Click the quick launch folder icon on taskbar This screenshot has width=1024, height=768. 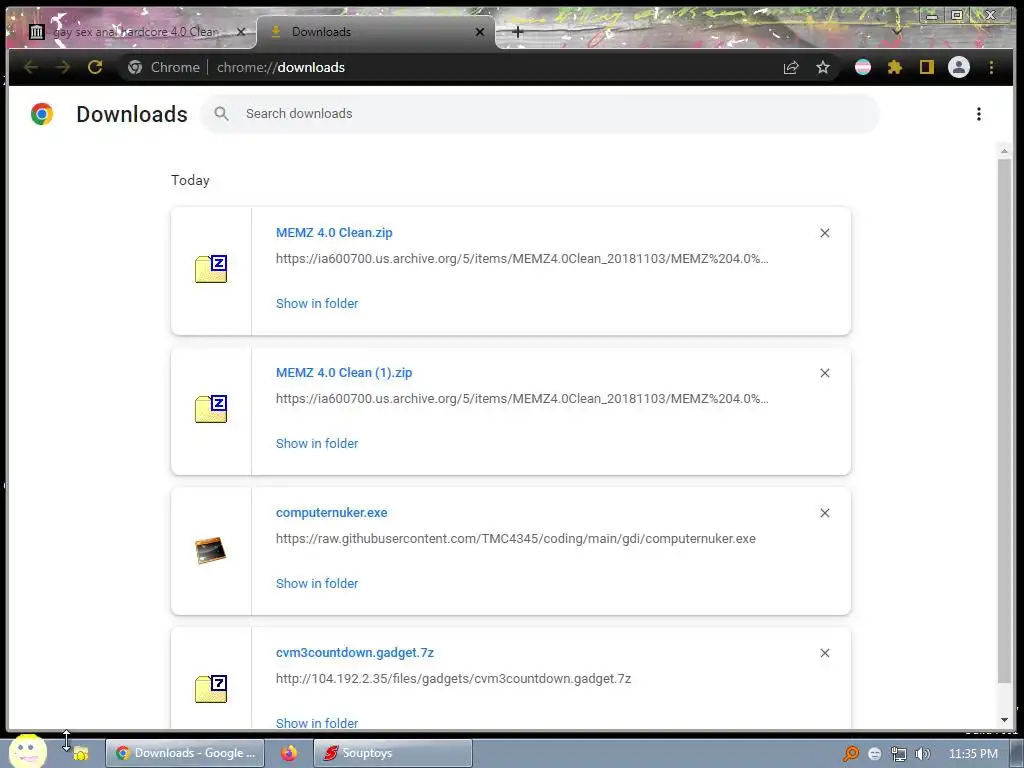click(x=81, y=754)
